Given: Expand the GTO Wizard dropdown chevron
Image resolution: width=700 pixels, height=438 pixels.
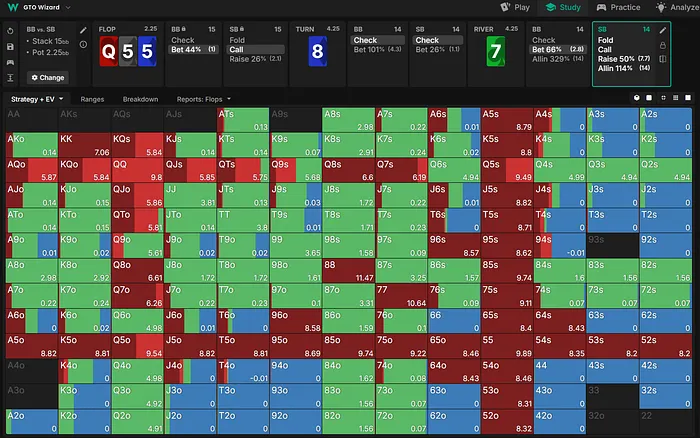Looking at the screenshot, I should click(68, 8).
